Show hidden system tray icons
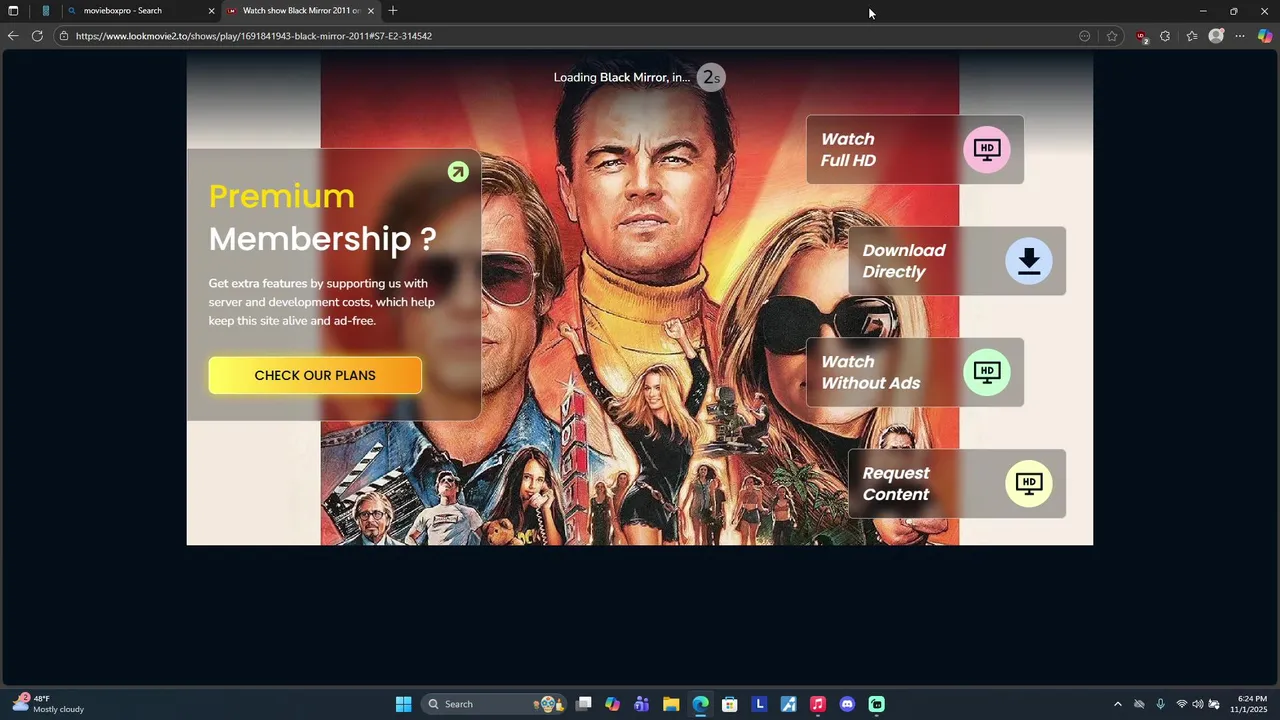This screenshot has height=720, width=1280. (x=1117, y=704)
